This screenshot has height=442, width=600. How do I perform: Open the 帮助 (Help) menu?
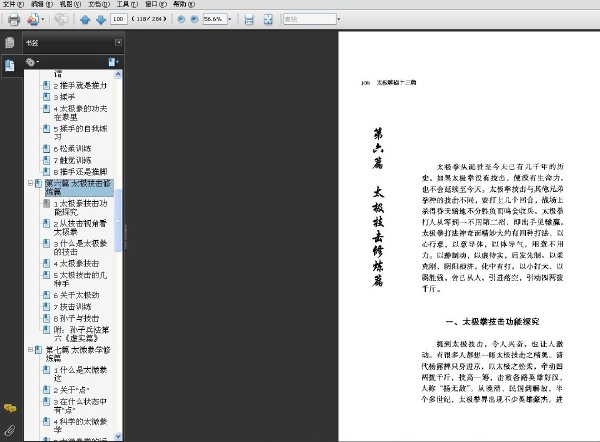(184, 4)
